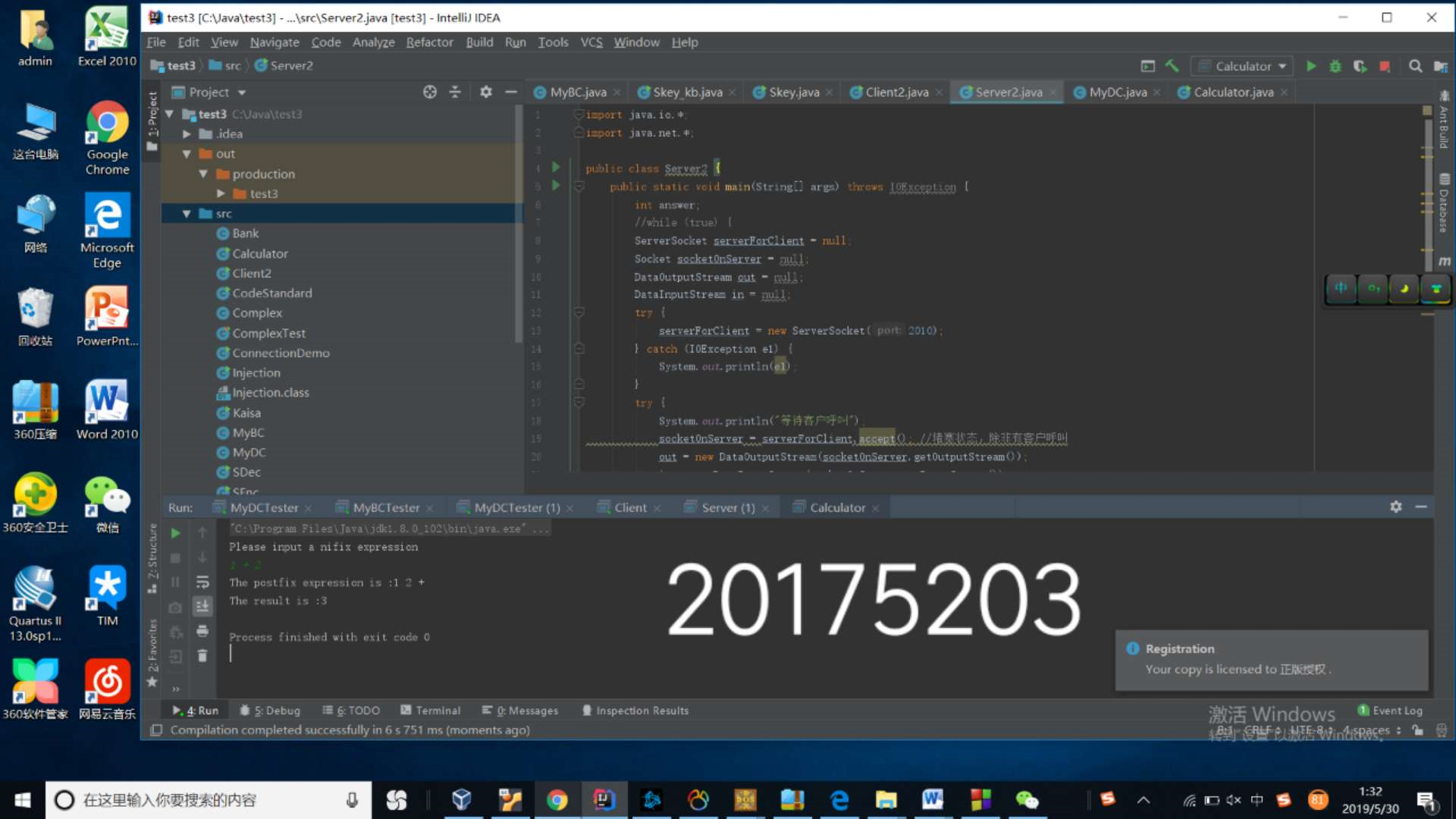1456x819 pixels.
Task: Show hidden system tray icons
Action: tap(1144, 800)
